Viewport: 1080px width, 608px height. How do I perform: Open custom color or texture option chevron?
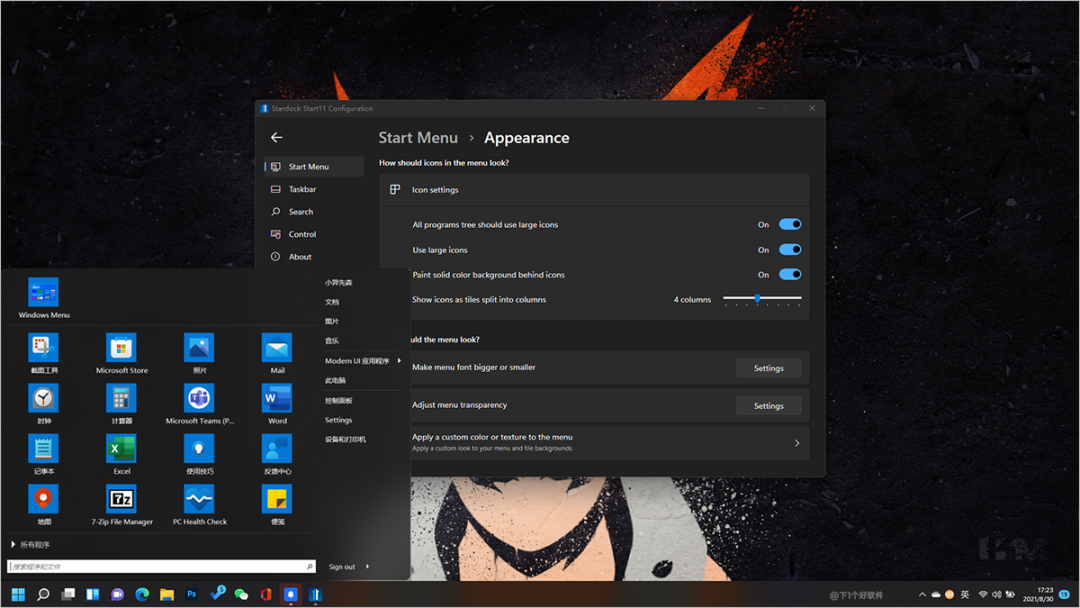(796, 443)
